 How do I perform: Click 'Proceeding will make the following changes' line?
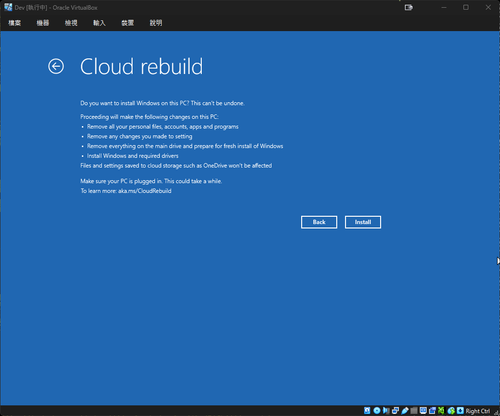point(149,117)
